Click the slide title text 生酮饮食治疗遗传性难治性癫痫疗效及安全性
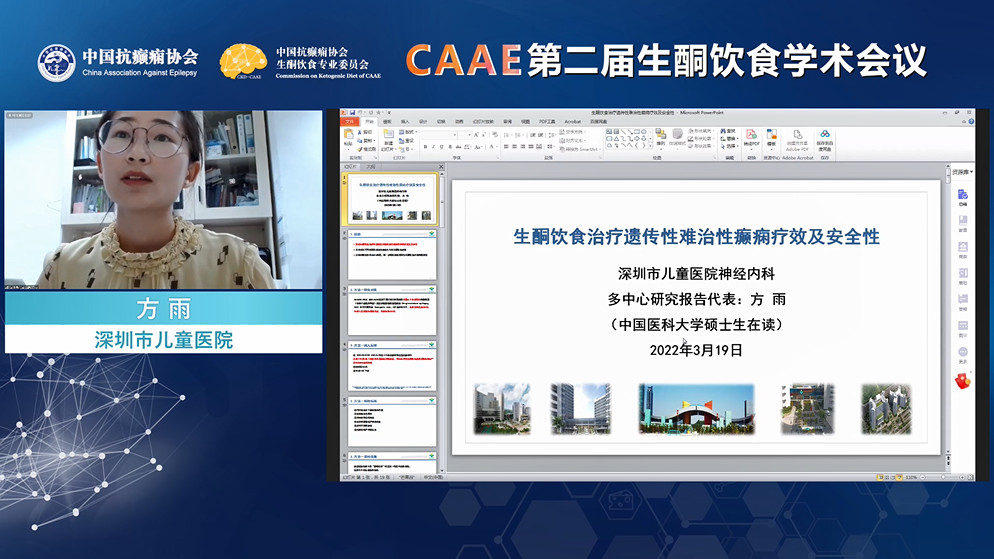 click(x=696, y=237)
